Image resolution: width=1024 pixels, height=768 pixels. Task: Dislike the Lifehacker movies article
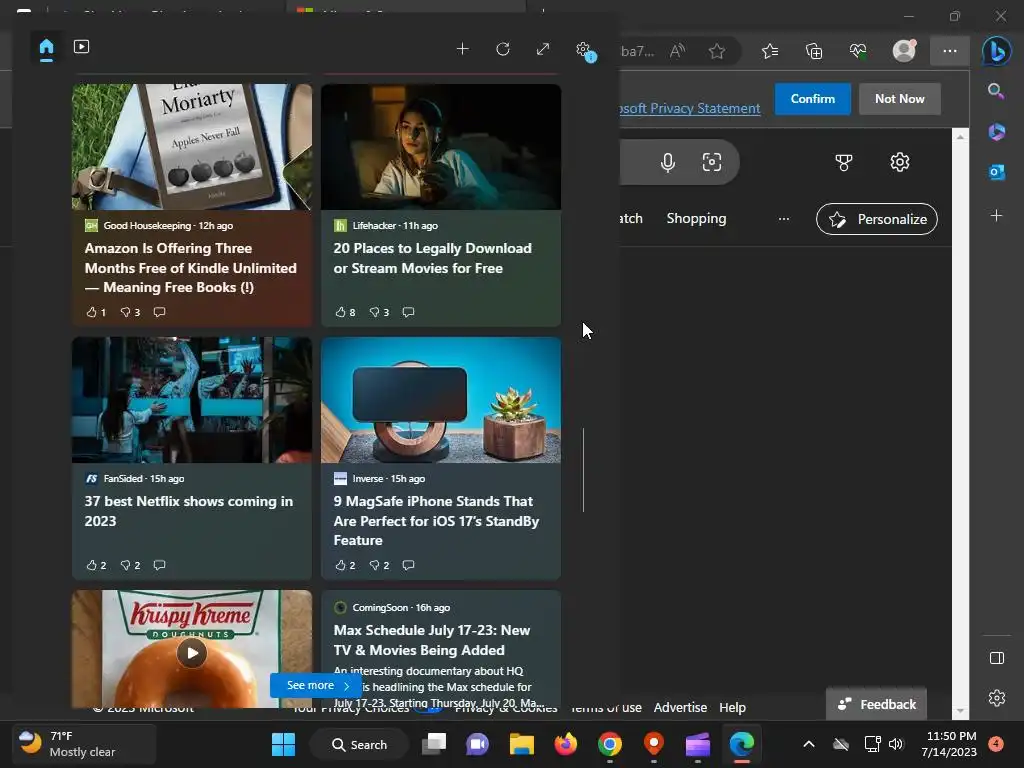click(379, 312)
